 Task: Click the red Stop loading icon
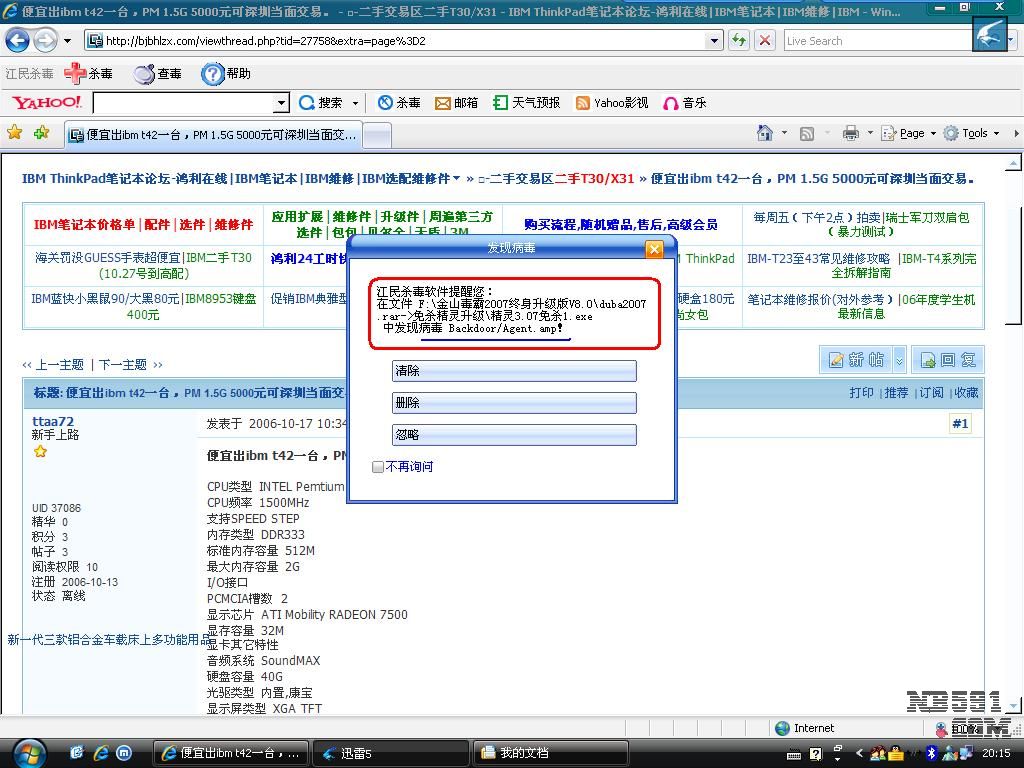765,41
